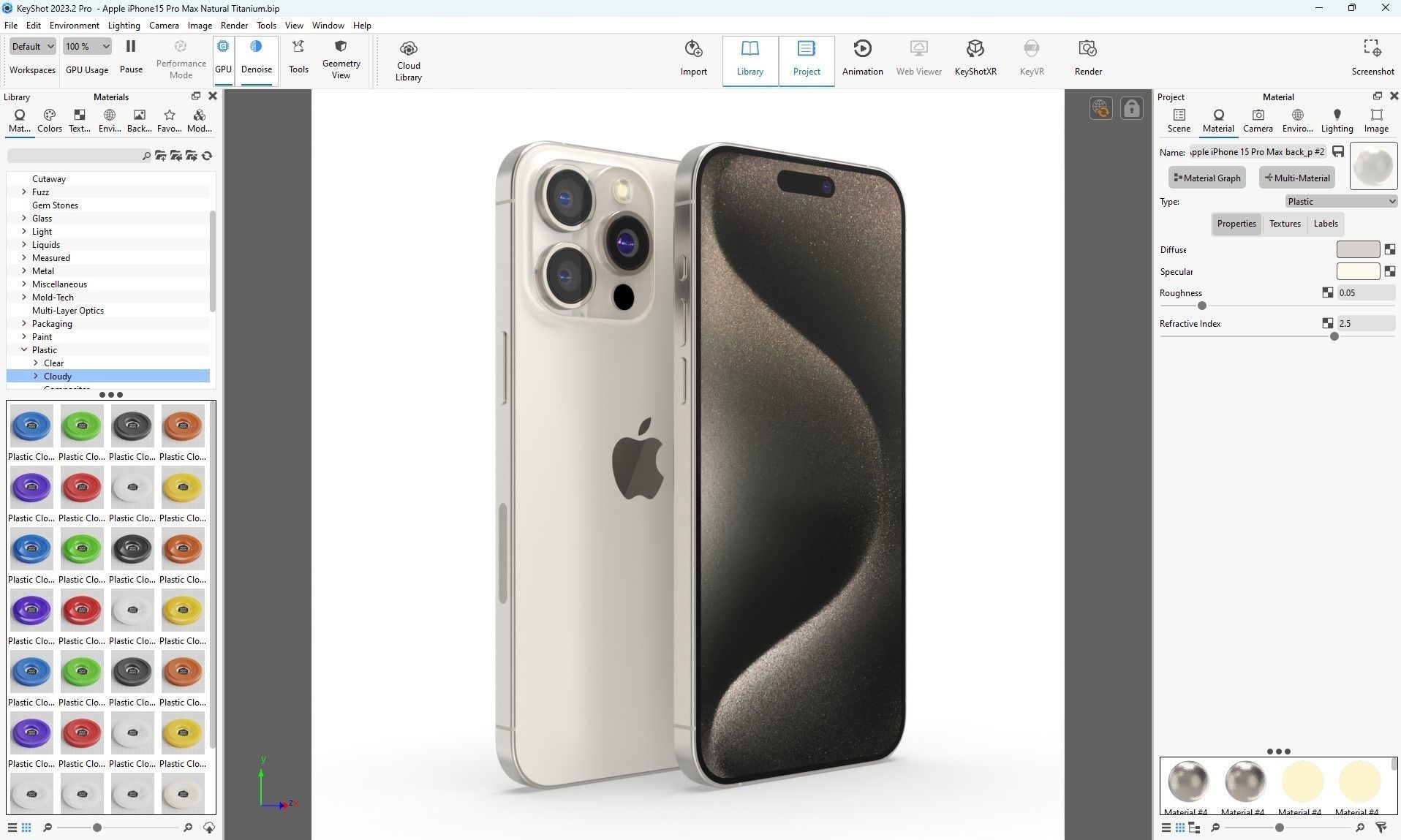The height and width of the screenshot is (840, 1401).
Task: Select the Multi-Layer Optics folder
Action: [68, 310]
